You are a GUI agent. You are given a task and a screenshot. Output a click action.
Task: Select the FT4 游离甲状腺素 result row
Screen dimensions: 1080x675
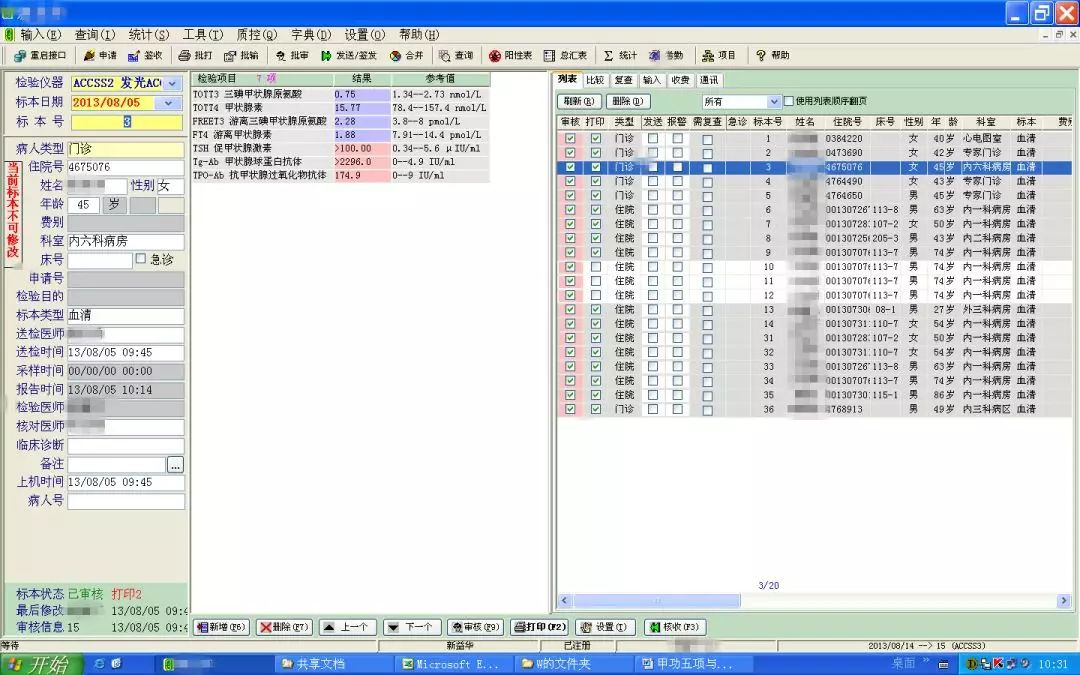pyautogui.click(x=340, y=135)
